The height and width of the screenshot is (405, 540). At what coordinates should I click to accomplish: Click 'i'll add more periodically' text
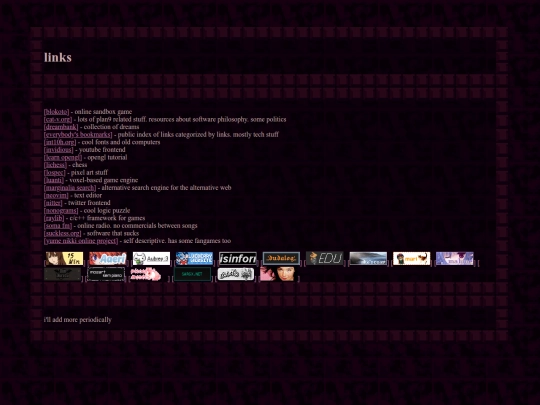point(78,320)
